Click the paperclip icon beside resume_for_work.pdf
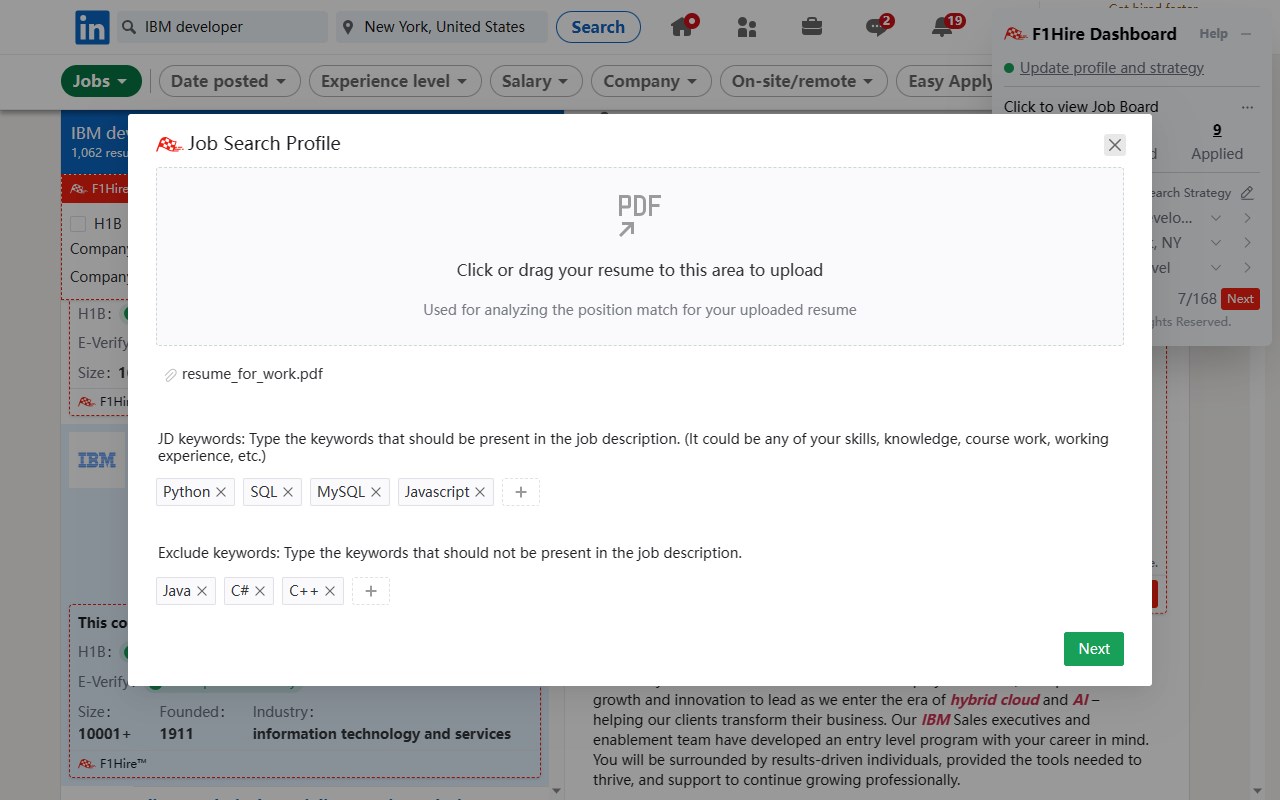Screen dimensions: 1280x800 pyautogui.click(x=170, y=375)
